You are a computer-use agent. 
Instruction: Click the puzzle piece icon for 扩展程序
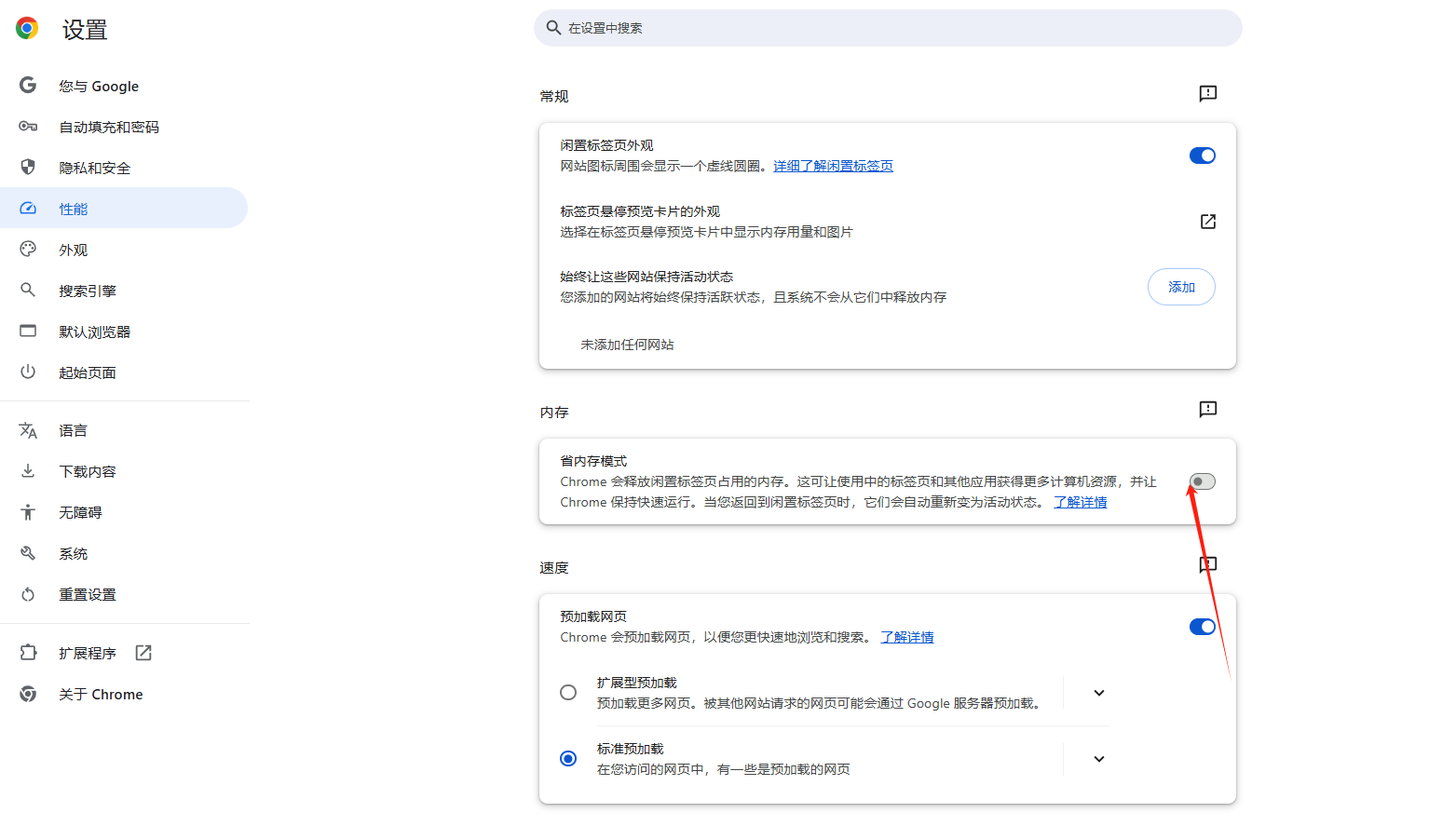pyautogui.click(x=28, y=653)
